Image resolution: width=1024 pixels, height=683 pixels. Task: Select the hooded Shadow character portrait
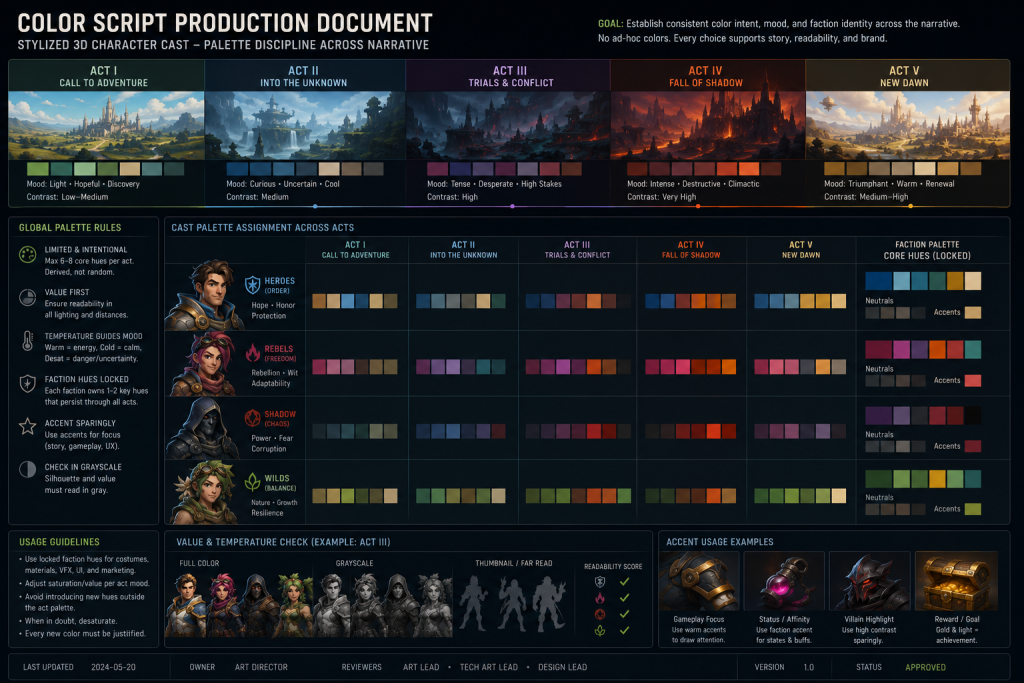[x=204, y=428]
